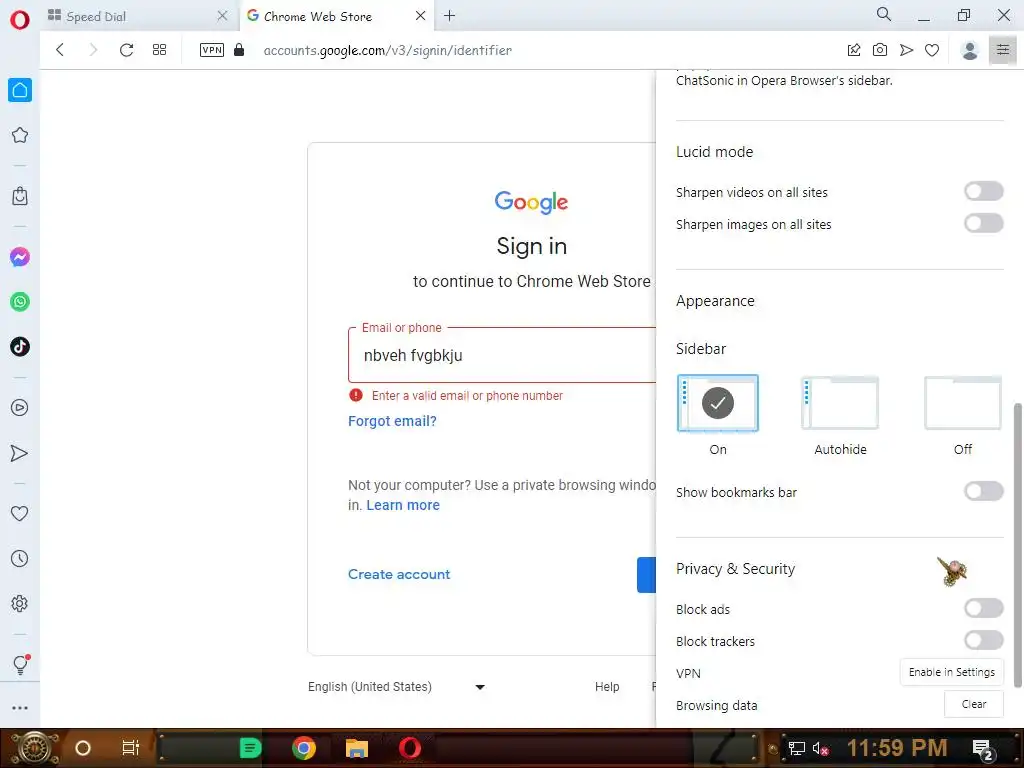Viewport: 1024px width, 768px height.
Task: Open the sidebar lightbulb tips icon
Action: (20, 664)
